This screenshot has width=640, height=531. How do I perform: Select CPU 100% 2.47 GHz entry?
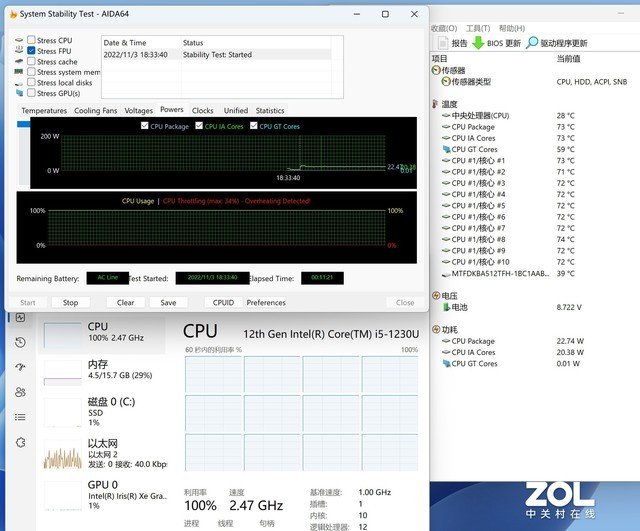(102, 335)
